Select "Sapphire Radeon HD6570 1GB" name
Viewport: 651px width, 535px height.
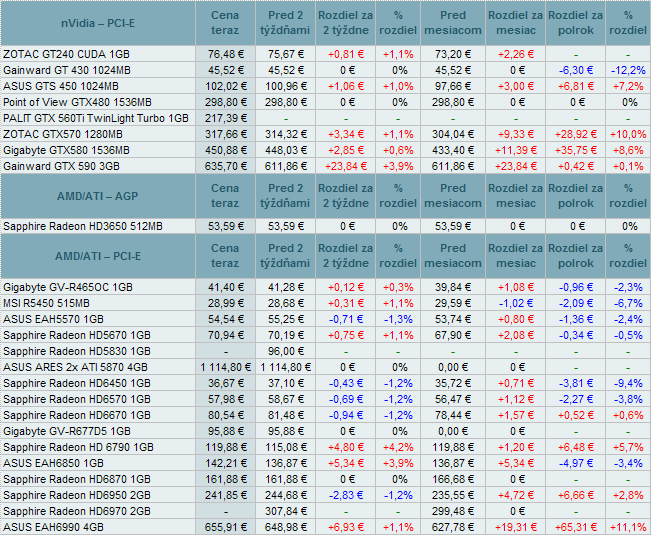(x=77, y=399)
